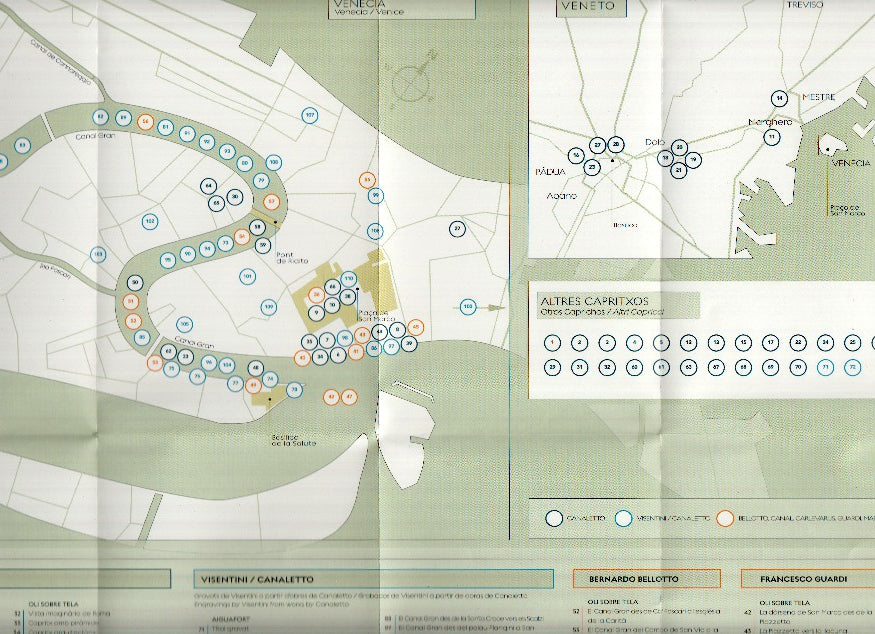The image size is (875, 634).
Task: Click marker 58 by the Rialto bridge
Action: coord(257,227)
